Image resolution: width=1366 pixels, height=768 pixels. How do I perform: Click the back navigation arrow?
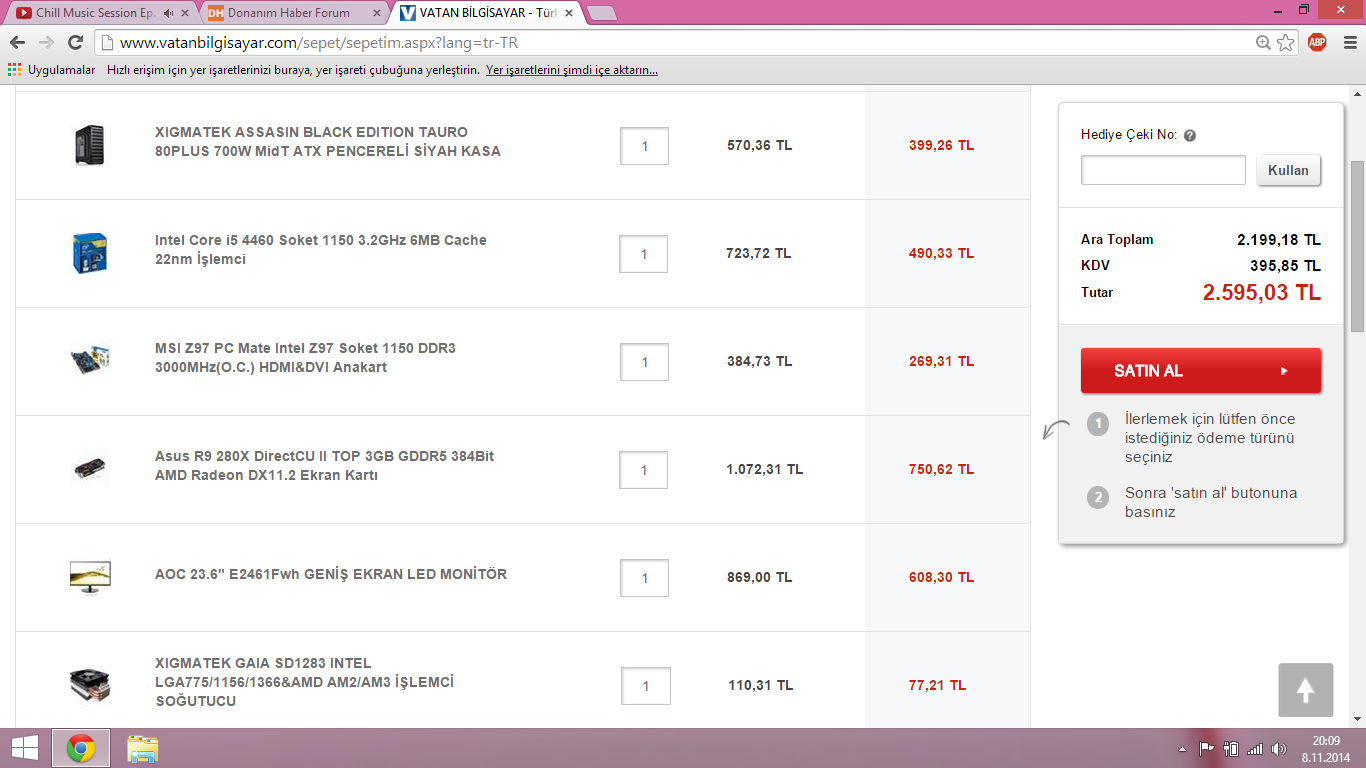click(x=17, y=43)
